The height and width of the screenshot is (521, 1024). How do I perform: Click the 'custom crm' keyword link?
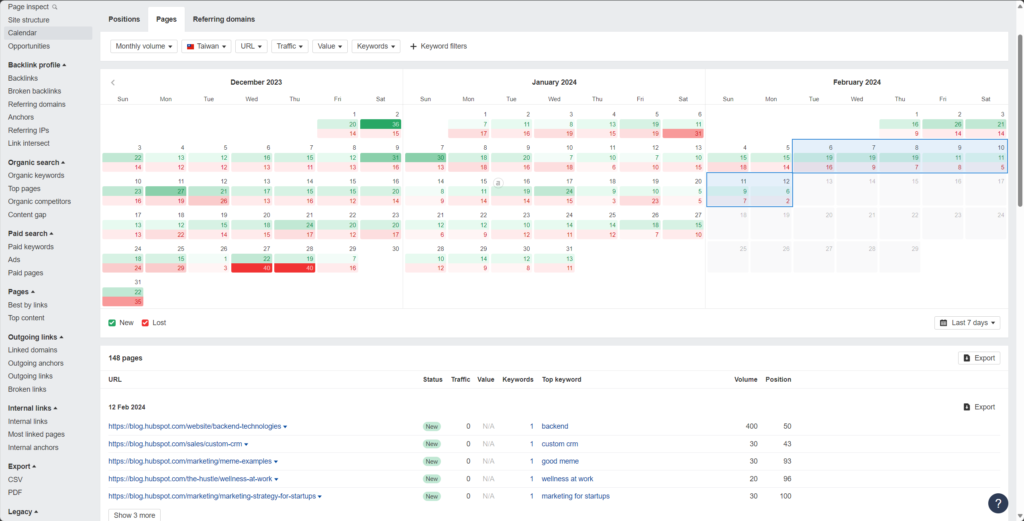[x=560, y=444]
